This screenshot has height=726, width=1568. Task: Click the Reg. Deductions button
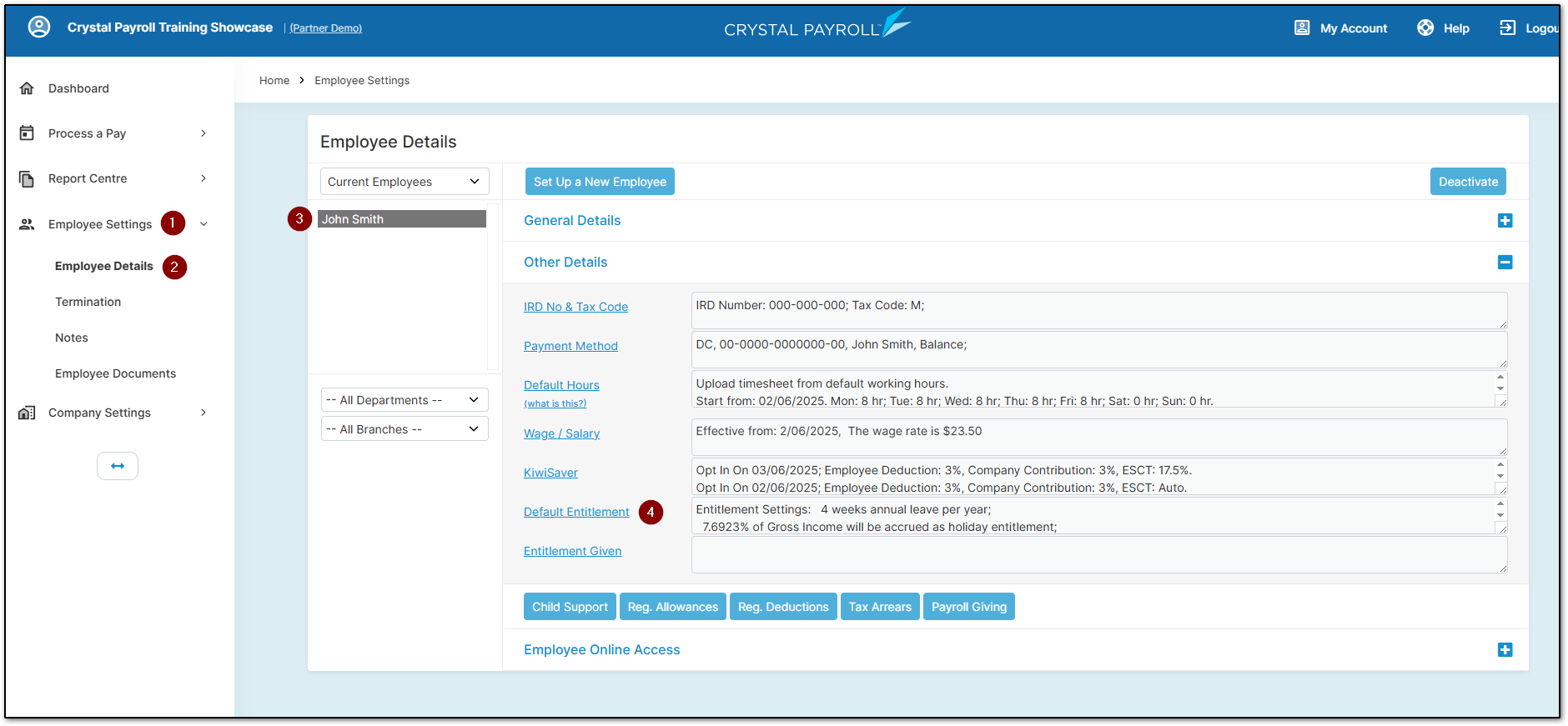[x=783, y=607]
